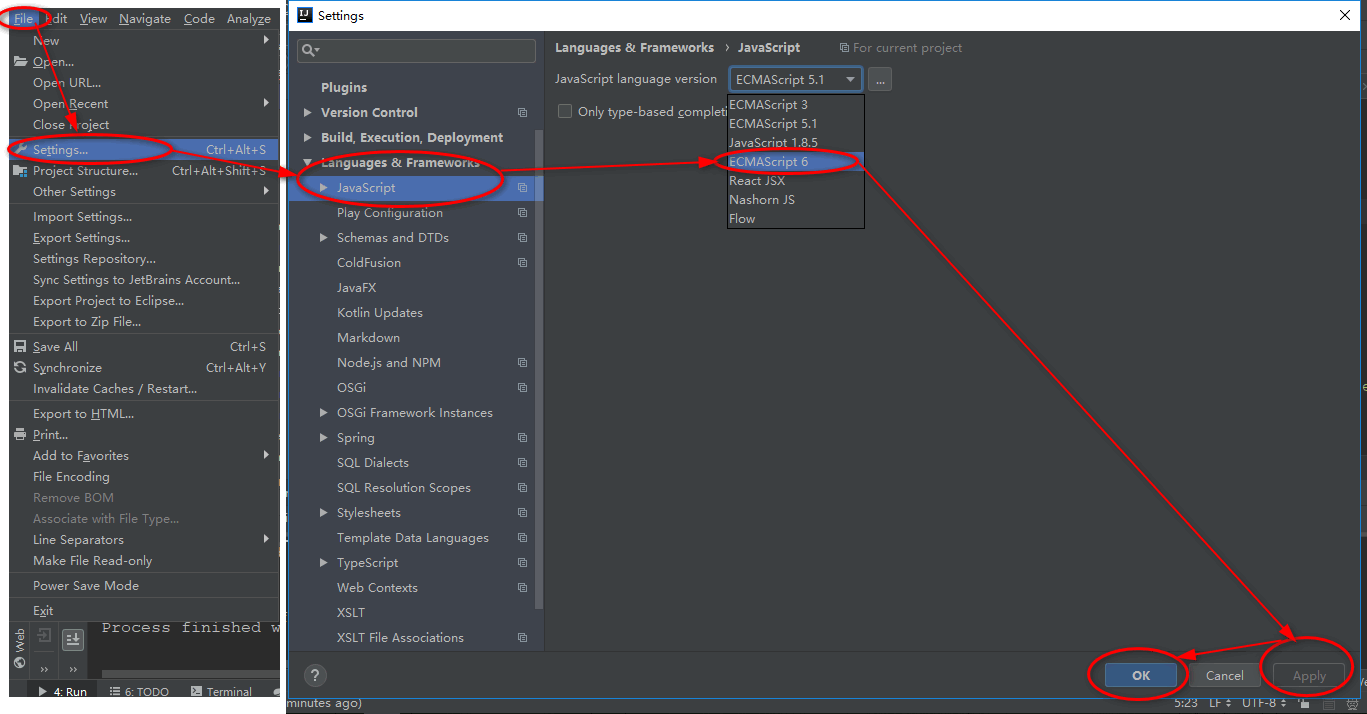Open the View menu
Screen dimensions: 1367x714
[x=93, y=18]
